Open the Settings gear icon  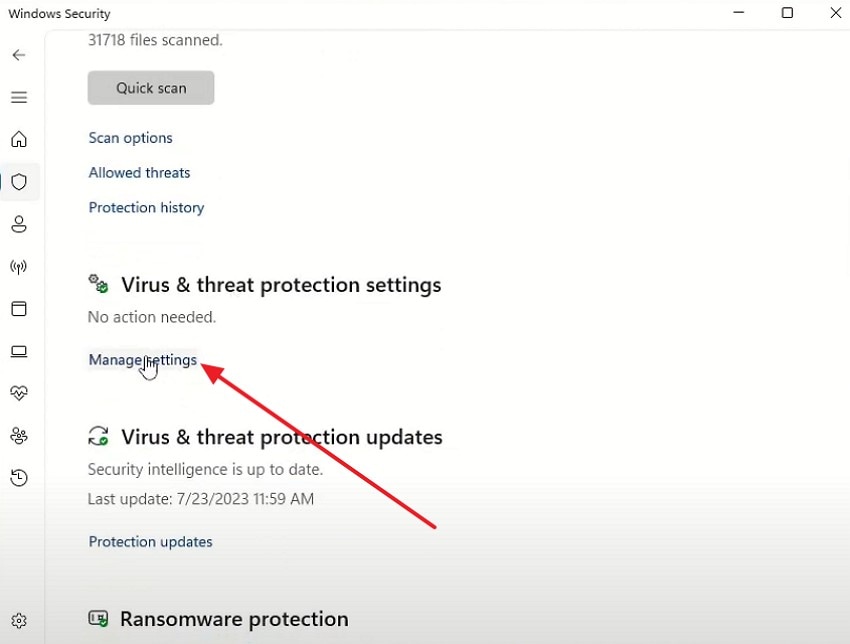(19, 621)
